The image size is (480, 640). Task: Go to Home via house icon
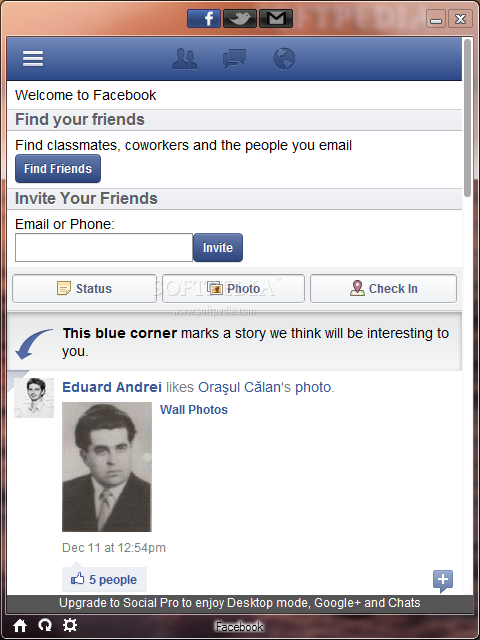[x=20, y=625]
